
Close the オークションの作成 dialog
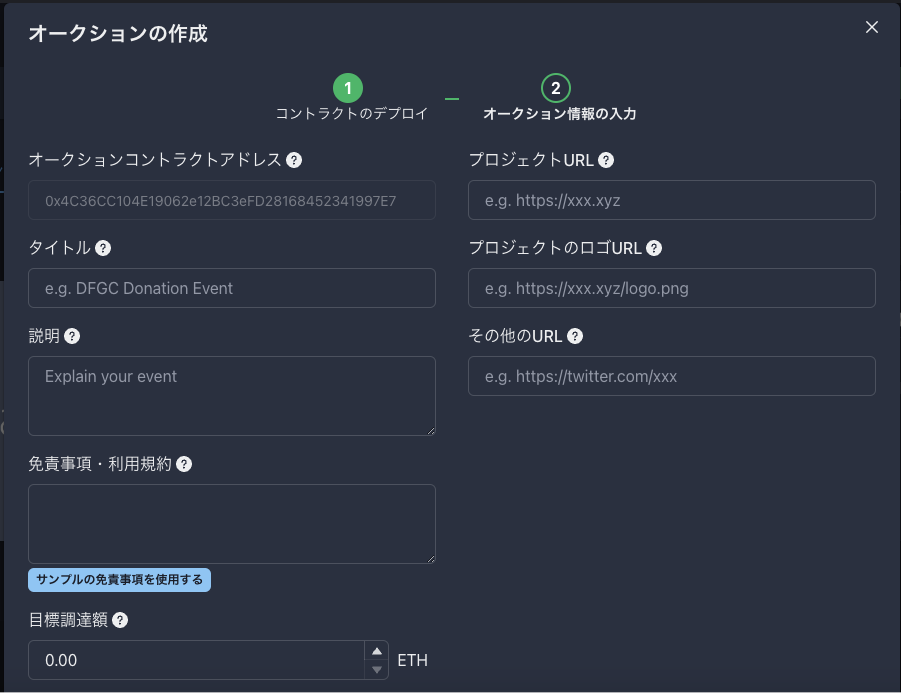tap(872, 27)
